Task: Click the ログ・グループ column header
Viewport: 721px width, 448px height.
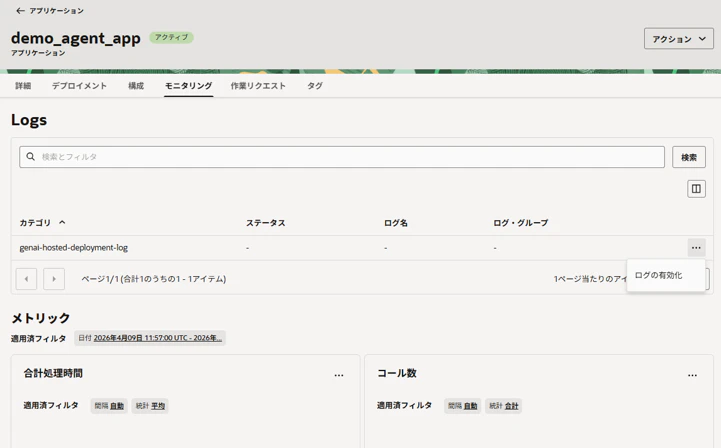Action: [x=521, y=223]
